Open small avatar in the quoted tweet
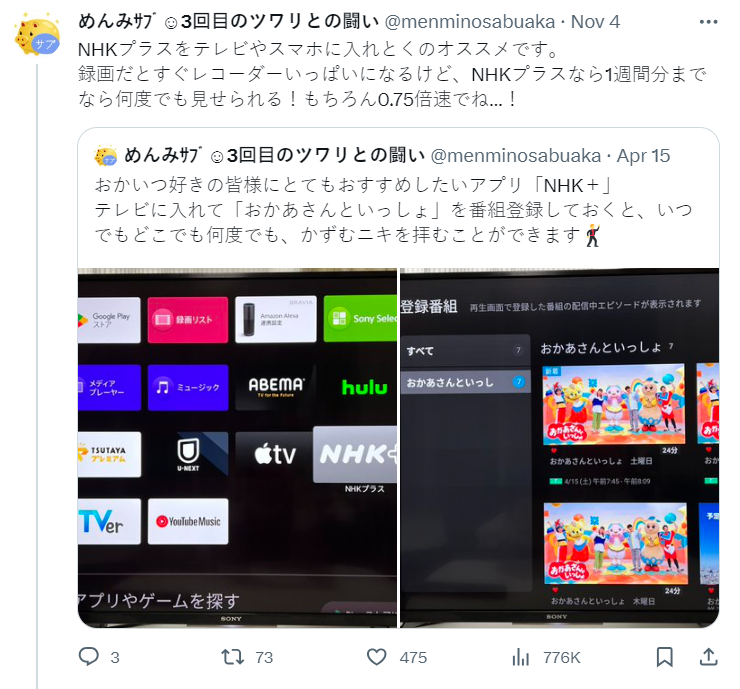The image size is (740, 689). 106,156
